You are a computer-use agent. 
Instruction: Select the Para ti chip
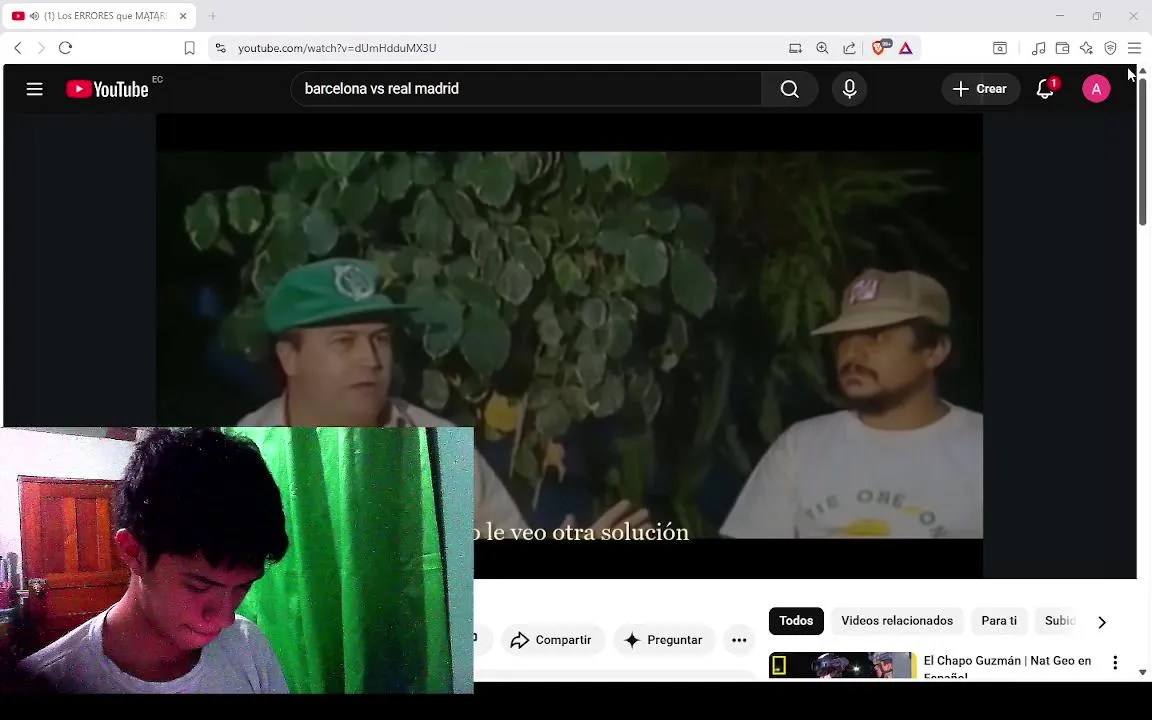(x=999, y=621)
